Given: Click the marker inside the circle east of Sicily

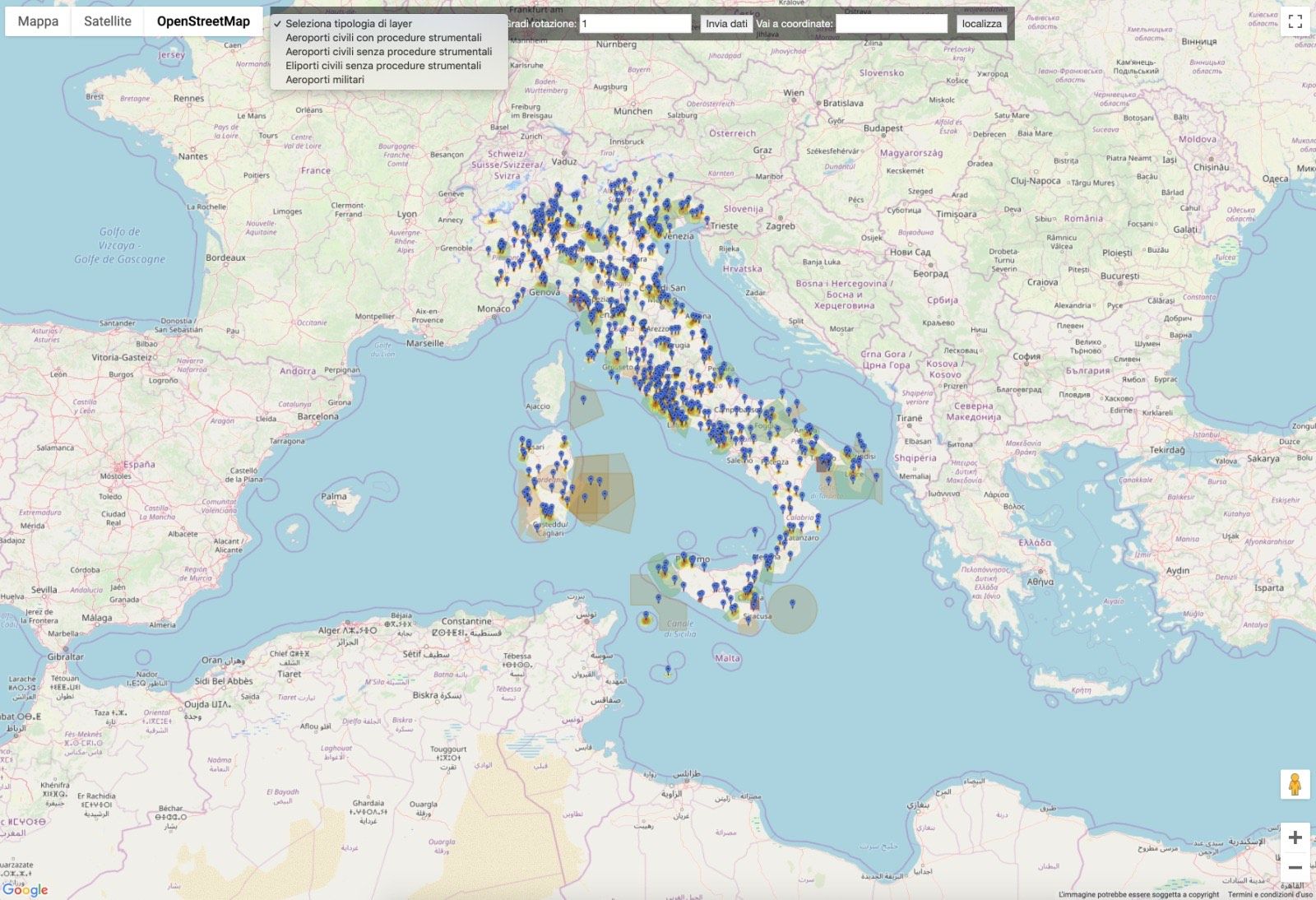Looking at the screenshot, I should click(x=792, y=604).
